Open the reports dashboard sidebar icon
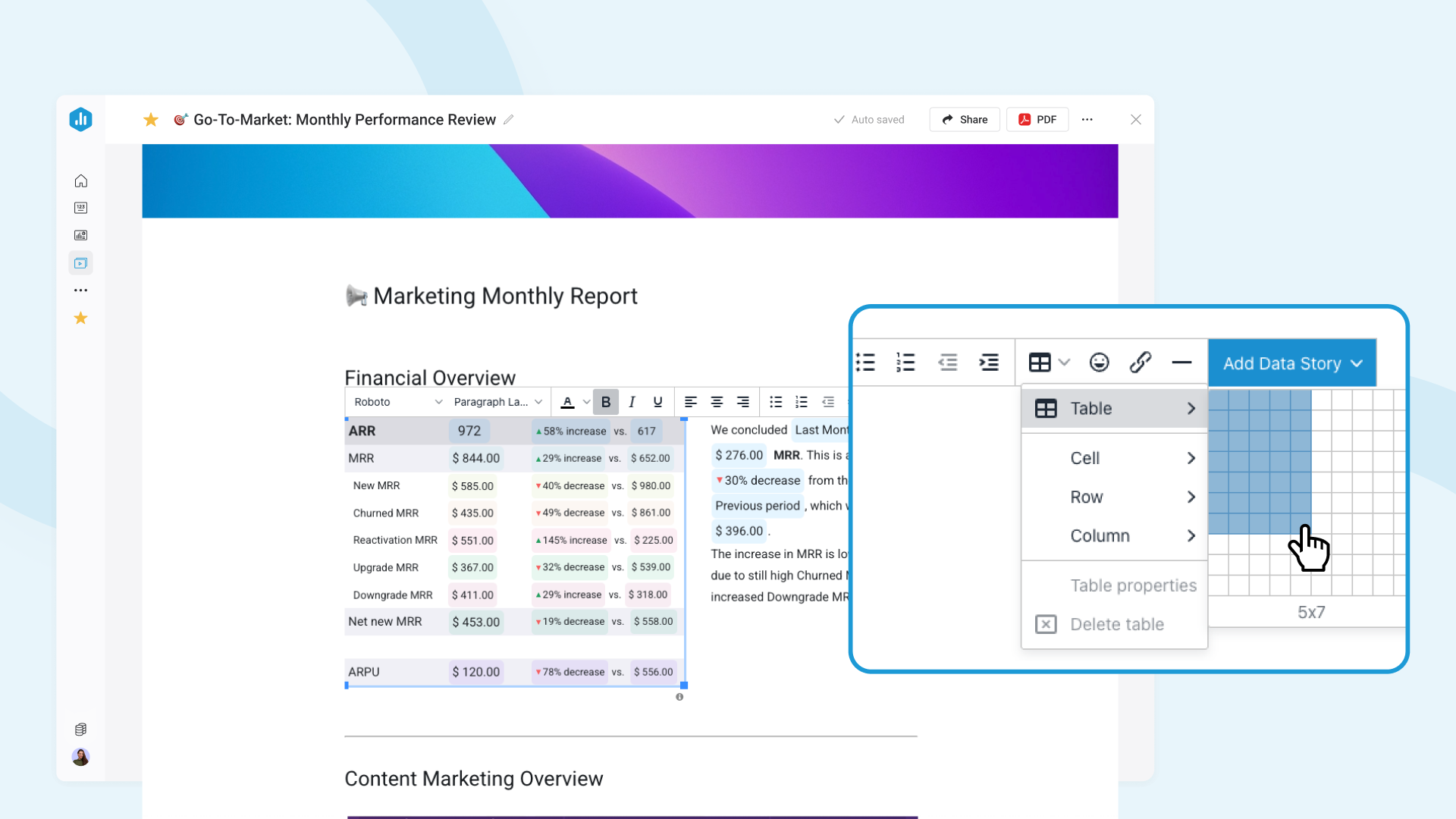 [80, 235]
